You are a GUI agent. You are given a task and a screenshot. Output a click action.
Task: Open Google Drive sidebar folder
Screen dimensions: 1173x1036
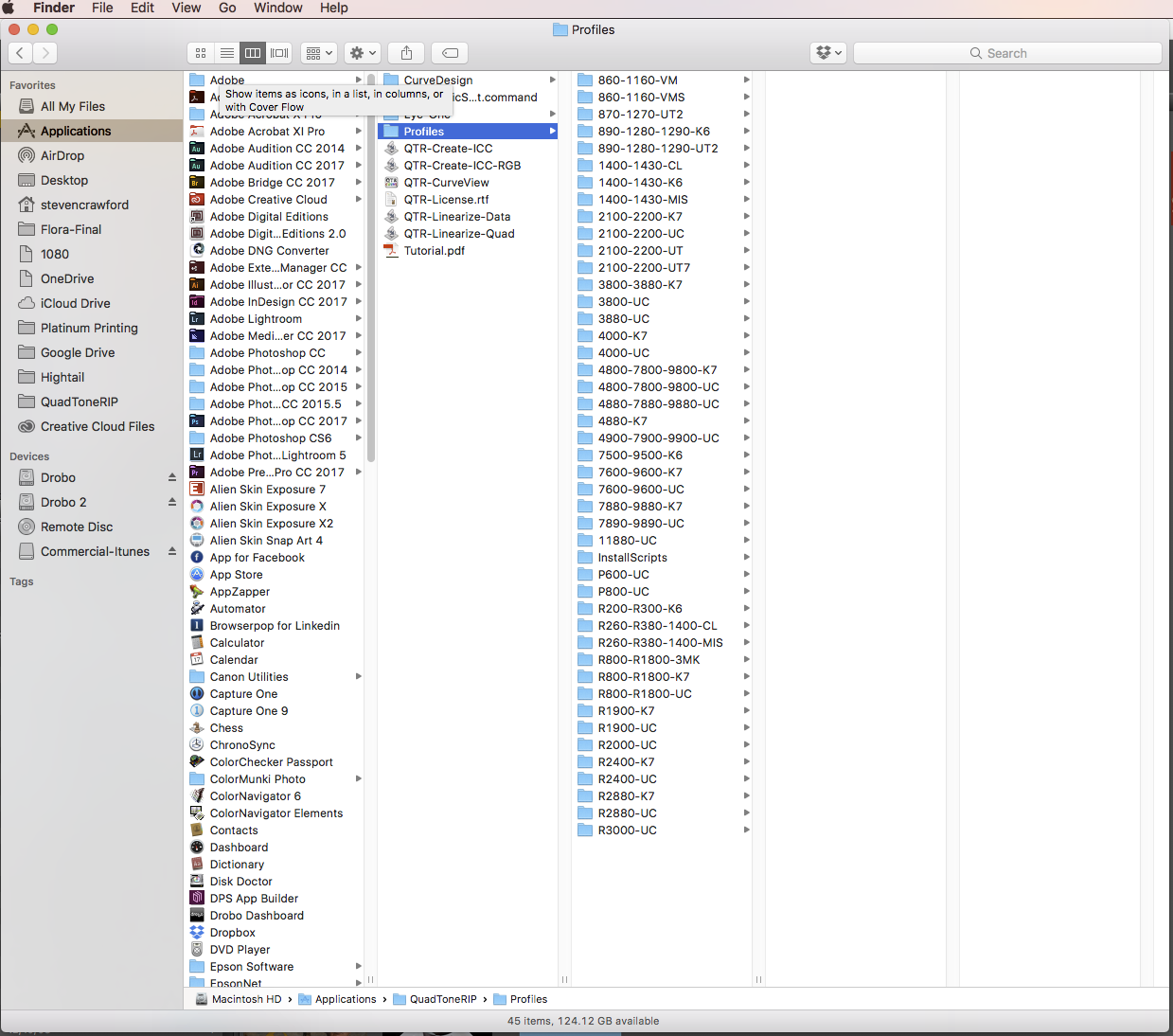click(92, 352)
